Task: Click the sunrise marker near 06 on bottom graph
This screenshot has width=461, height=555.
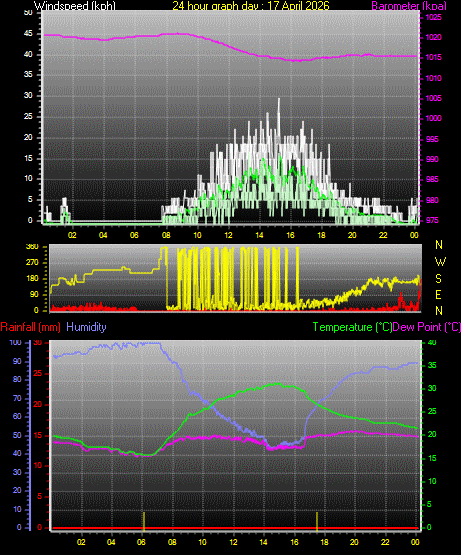Action: [x=144, y=521]
